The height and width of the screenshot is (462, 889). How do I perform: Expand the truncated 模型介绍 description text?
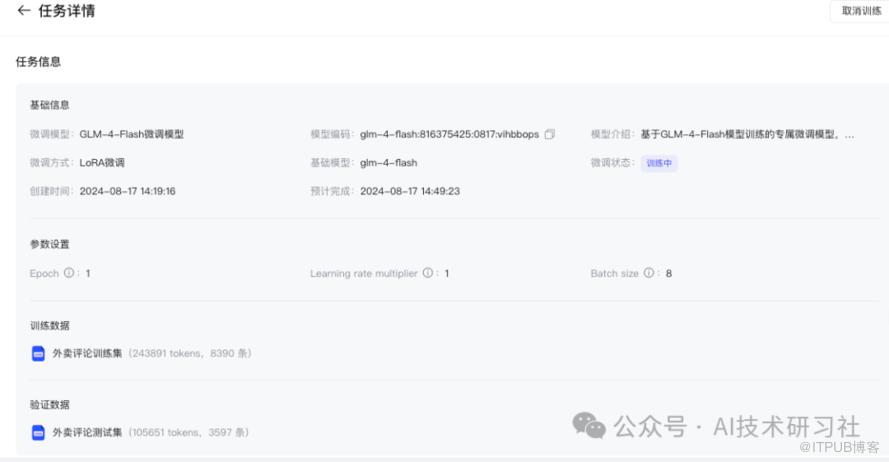pyautogui.click(x=747, y=134)
